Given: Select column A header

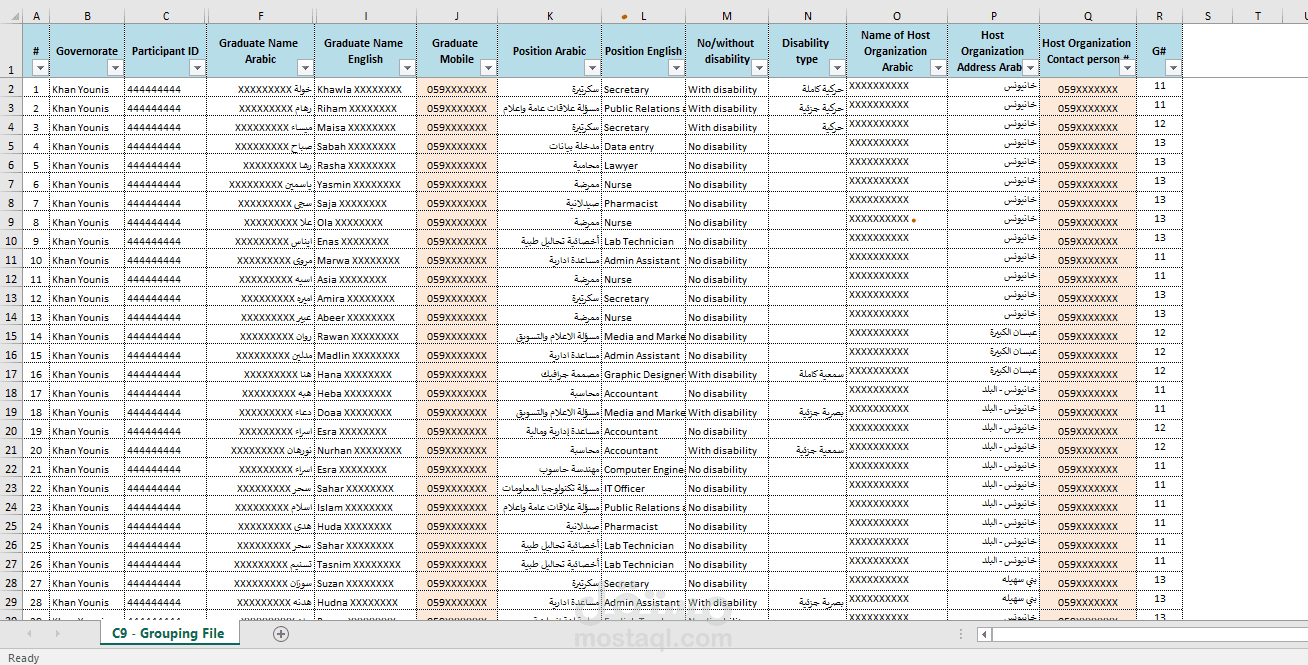Looking at the screenshot, I should (x=36, y=16).
